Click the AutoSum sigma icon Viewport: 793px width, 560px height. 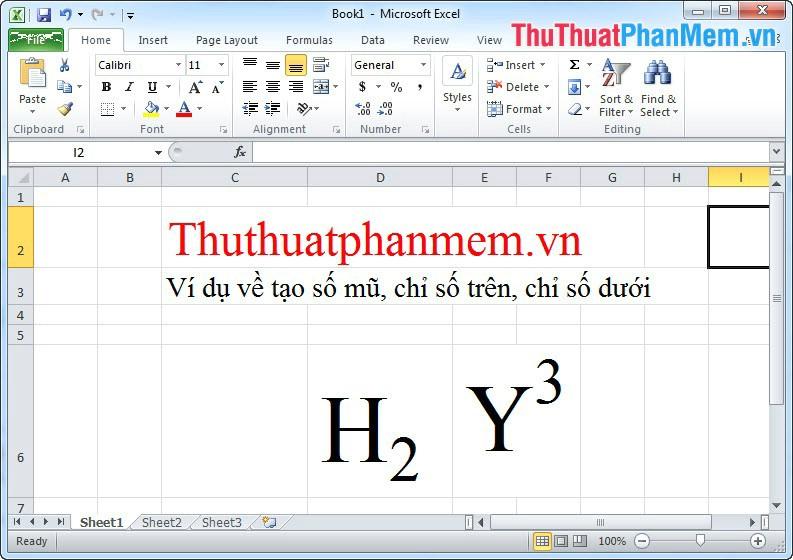(x=575, y=65)
